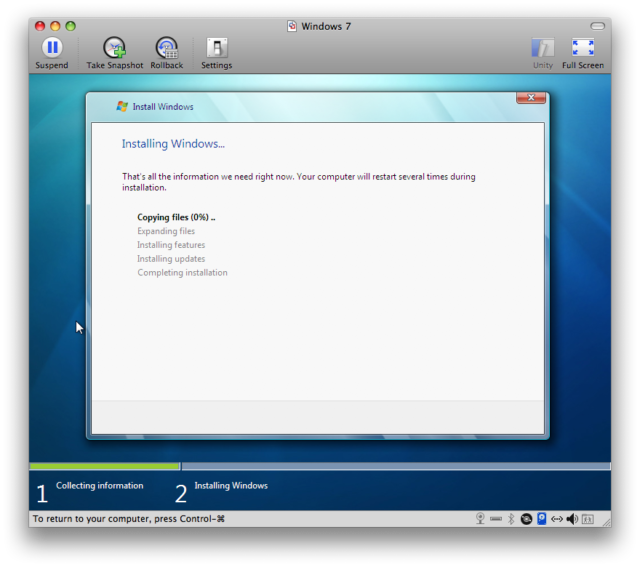This screenshot has width=640, height=567.
Task: Click the green Collecting information progress bar
Action: 104,466
